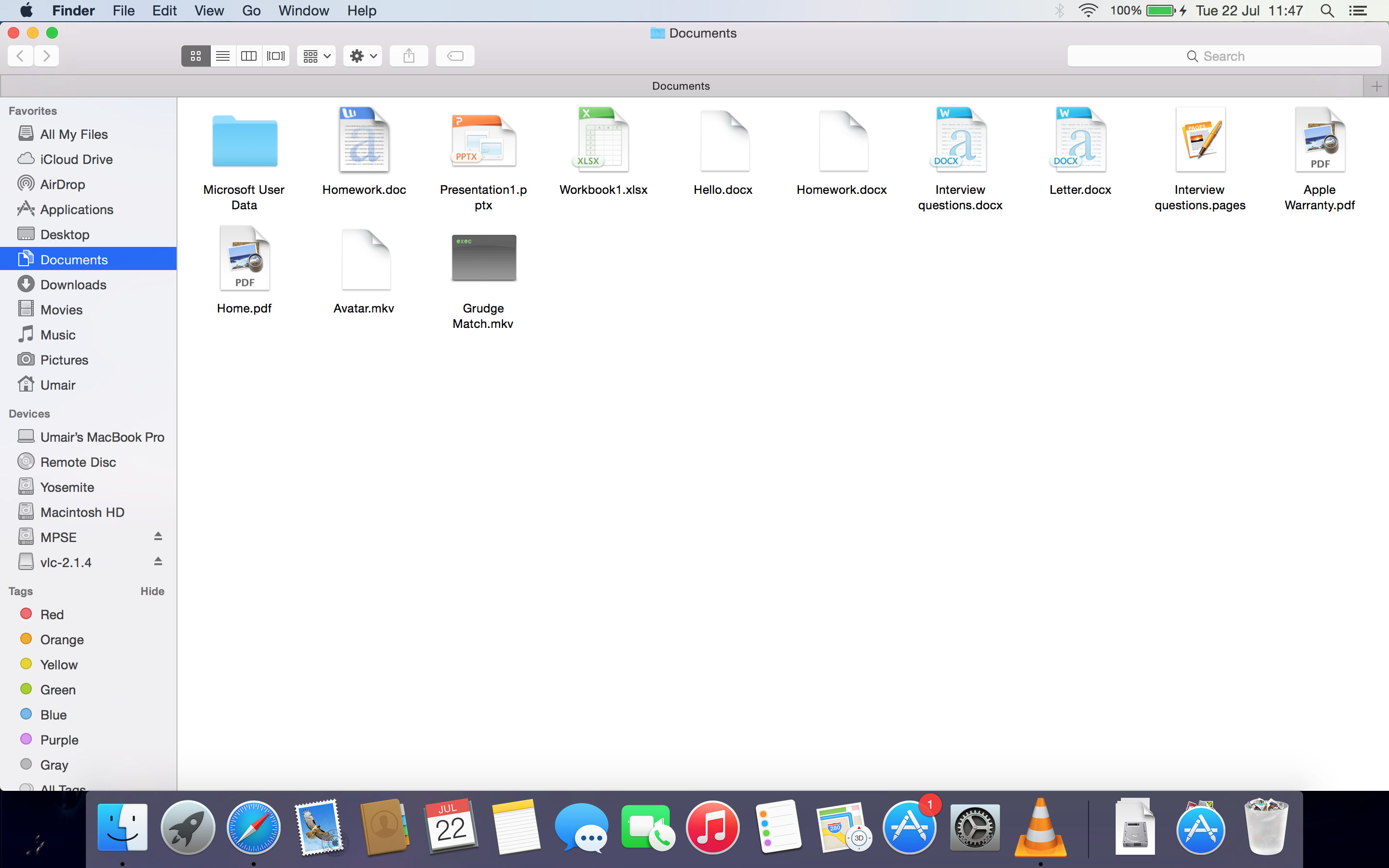Screen dimensions: 1389x868
Task: Go back with the left arrow
Action: coord(20,55)
